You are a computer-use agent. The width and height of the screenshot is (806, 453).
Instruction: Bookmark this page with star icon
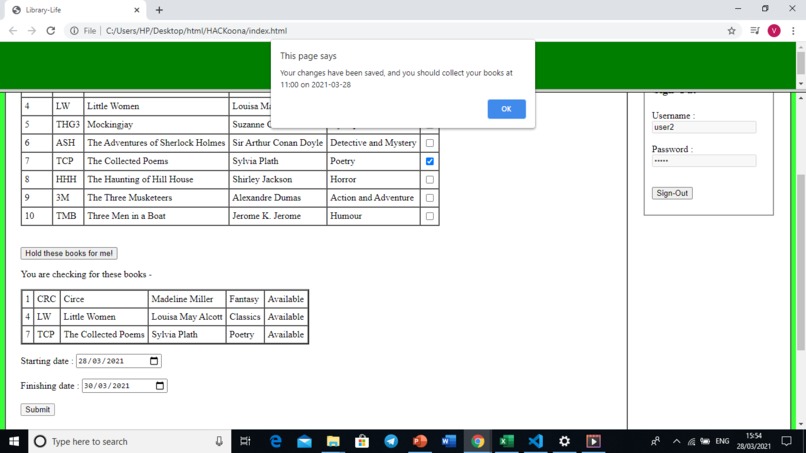731,31
